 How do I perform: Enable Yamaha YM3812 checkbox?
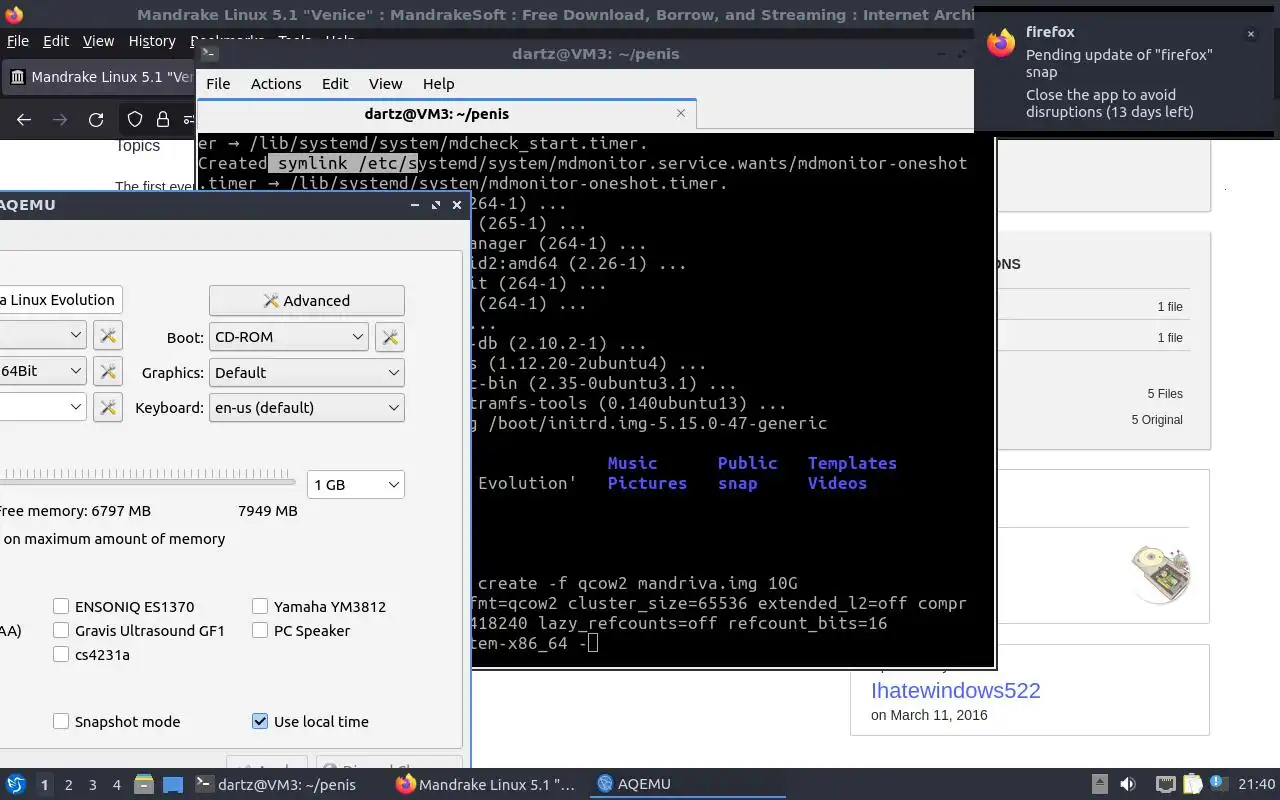point(260,606)
